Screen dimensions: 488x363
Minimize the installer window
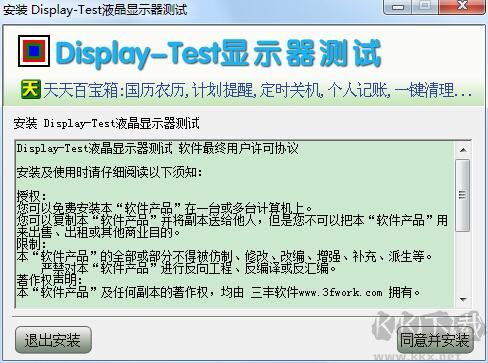click(398, 7)
